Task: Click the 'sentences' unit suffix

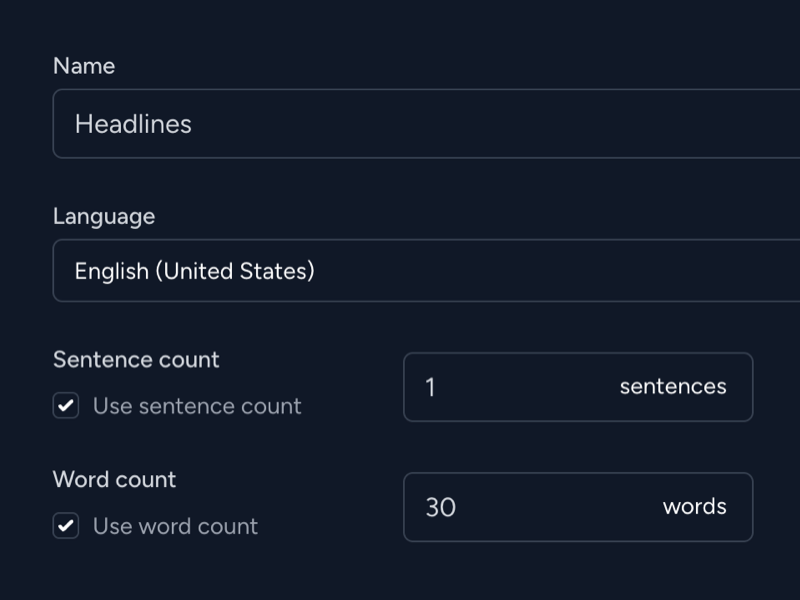Action: click(x=673, y=387)
